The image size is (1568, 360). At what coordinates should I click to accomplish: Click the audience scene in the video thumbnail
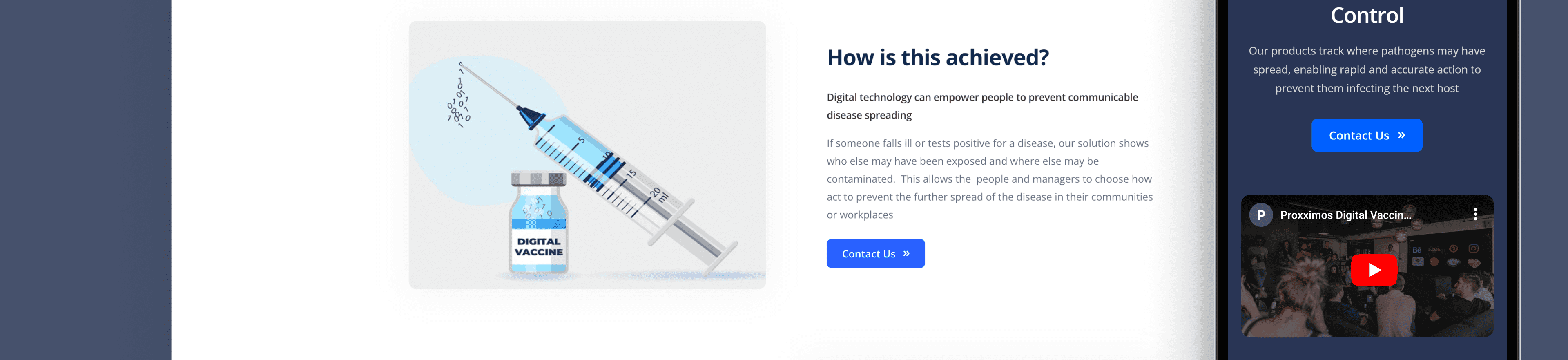click(x=1290, y=293)
